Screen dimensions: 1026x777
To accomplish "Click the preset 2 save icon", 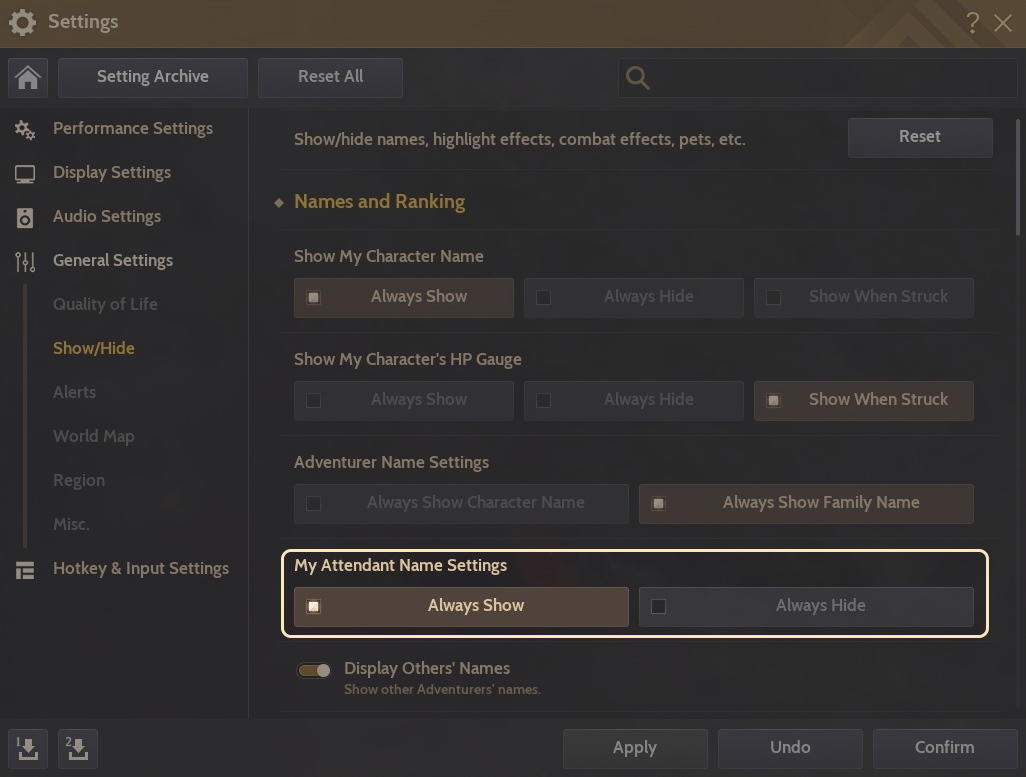I will (x=78, y=748).
